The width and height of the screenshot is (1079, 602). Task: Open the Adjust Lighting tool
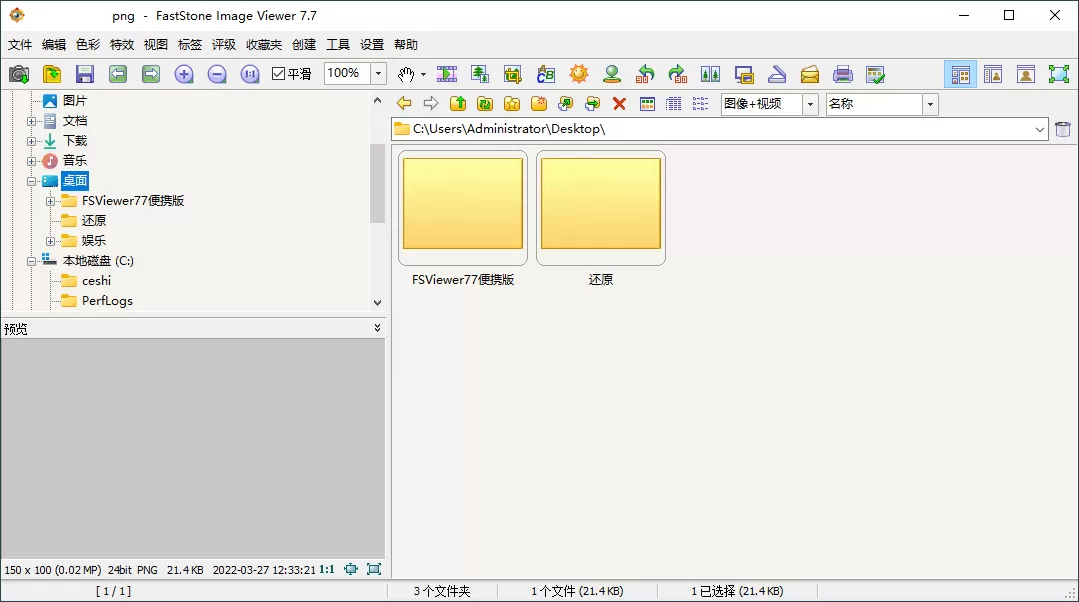coord(578,74)
